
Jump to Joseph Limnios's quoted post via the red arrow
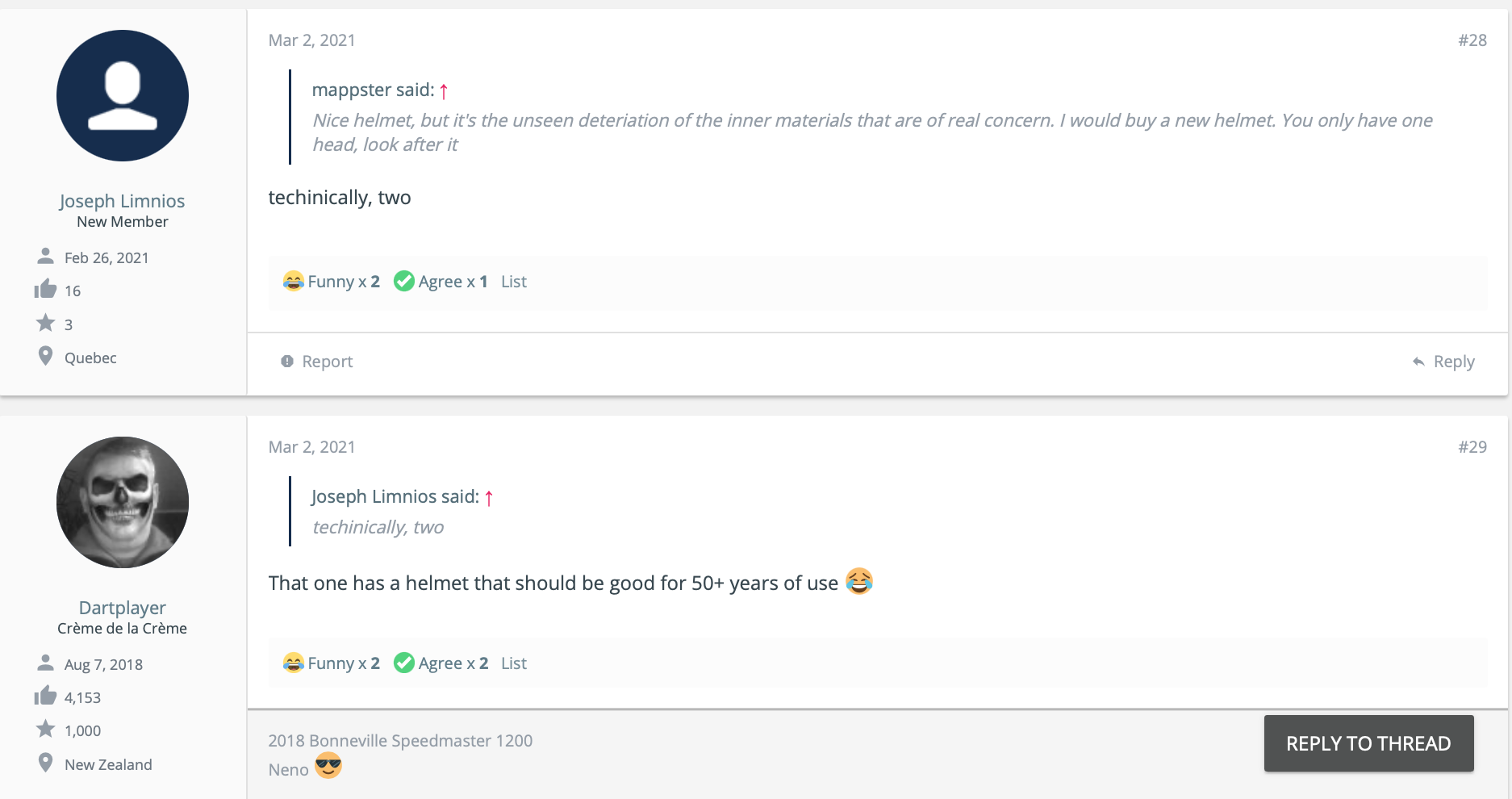(x=489, y=498)
